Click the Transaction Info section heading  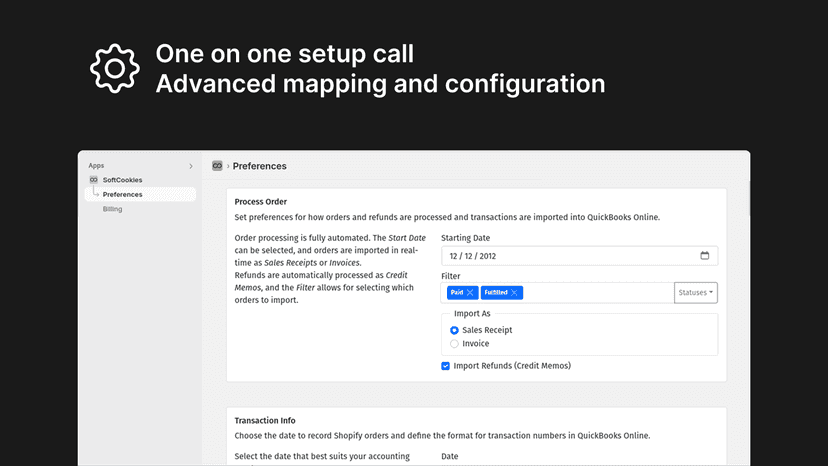(265, 421)
